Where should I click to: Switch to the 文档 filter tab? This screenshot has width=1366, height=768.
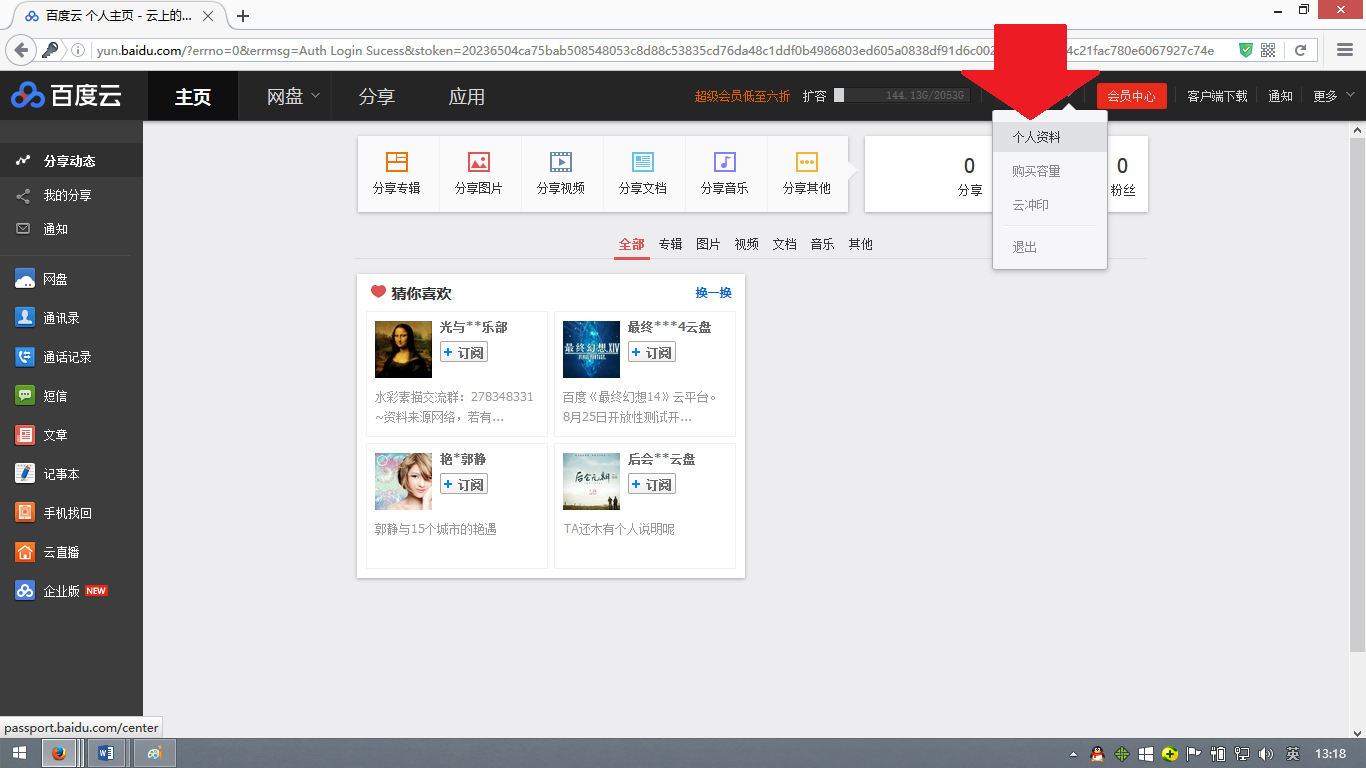pos(784,244)
